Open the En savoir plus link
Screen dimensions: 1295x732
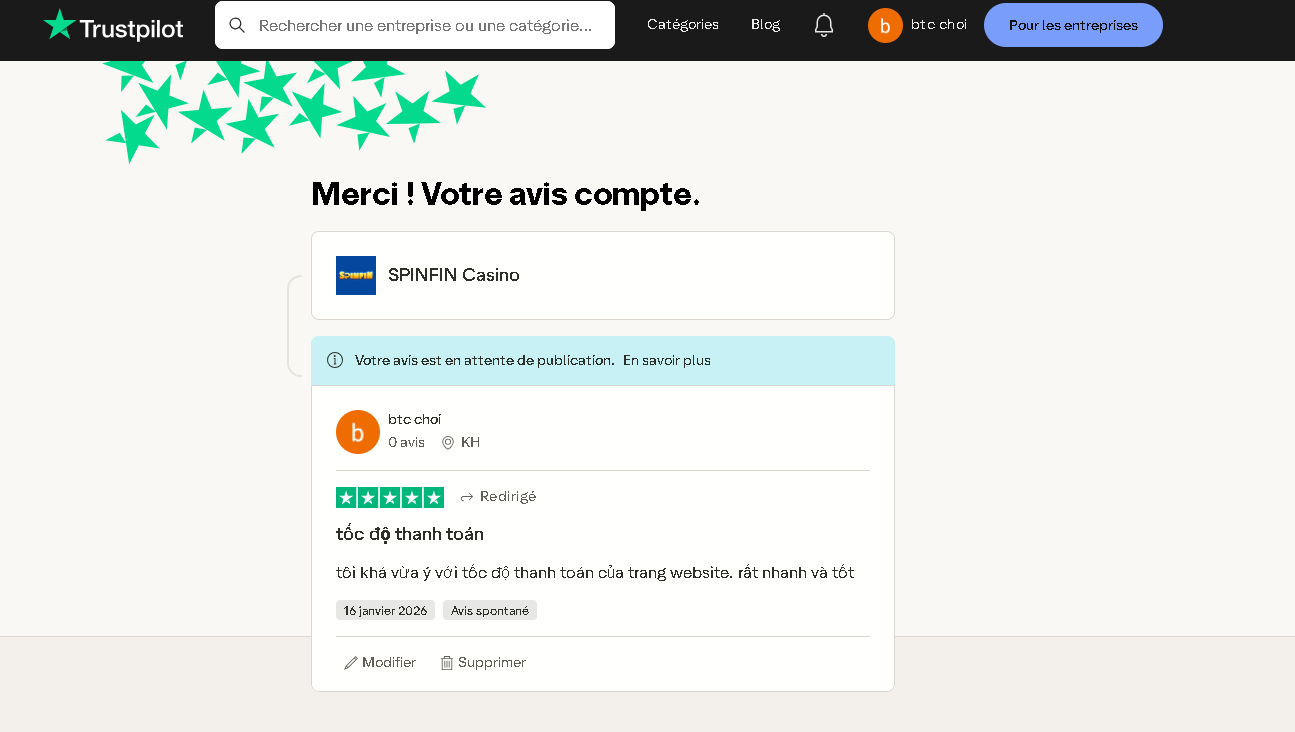(x=667, y=360)
